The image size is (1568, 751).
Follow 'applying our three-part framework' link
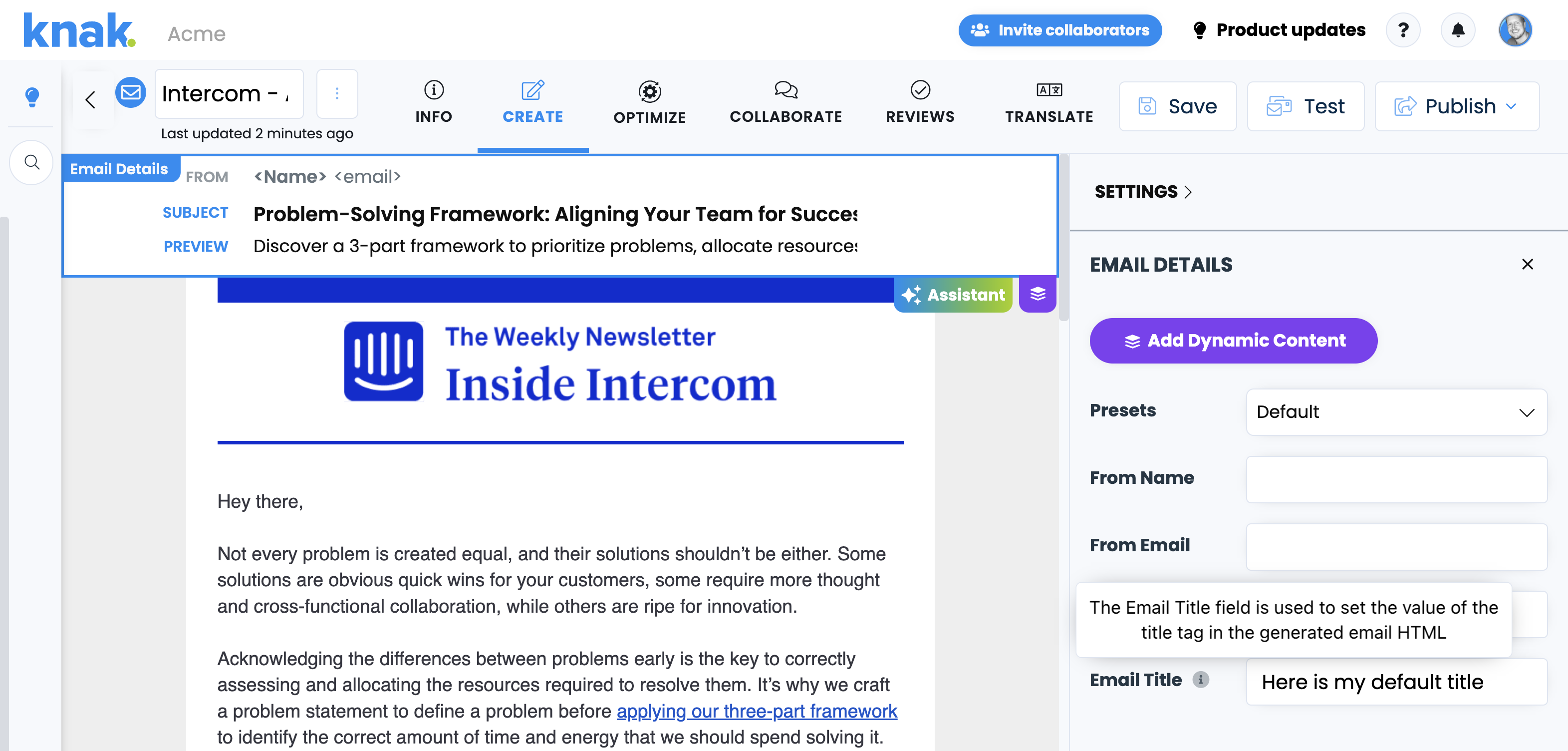click(x=757, y=711)
